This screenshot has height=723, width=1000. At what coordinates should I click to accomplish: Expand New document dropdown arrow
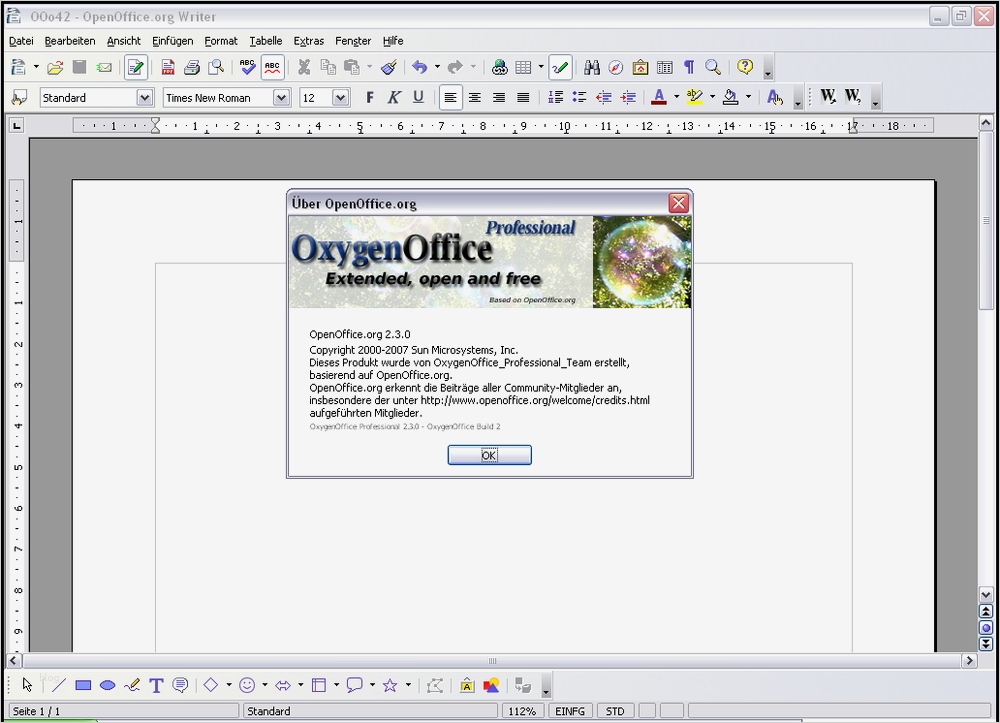(x=36, y=67)
